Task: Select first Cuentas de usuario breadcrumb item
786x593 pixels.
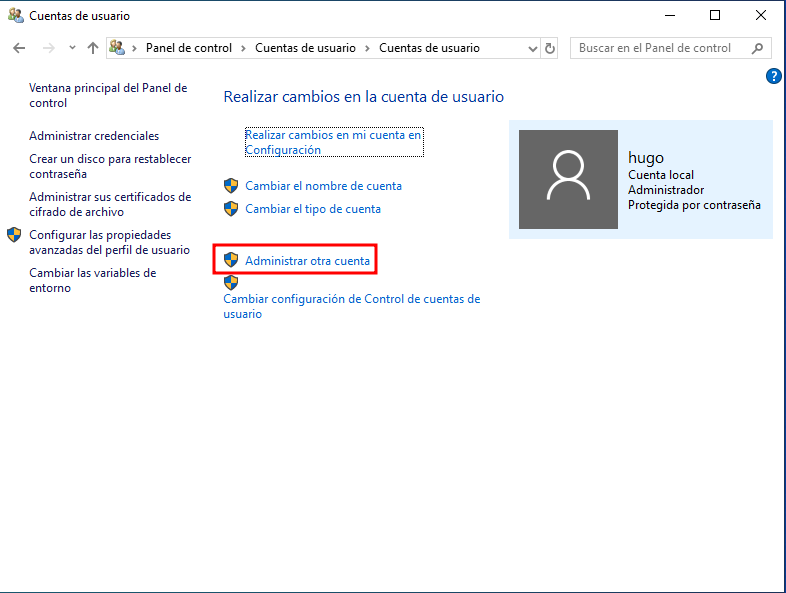Action: tap(305, 48)
